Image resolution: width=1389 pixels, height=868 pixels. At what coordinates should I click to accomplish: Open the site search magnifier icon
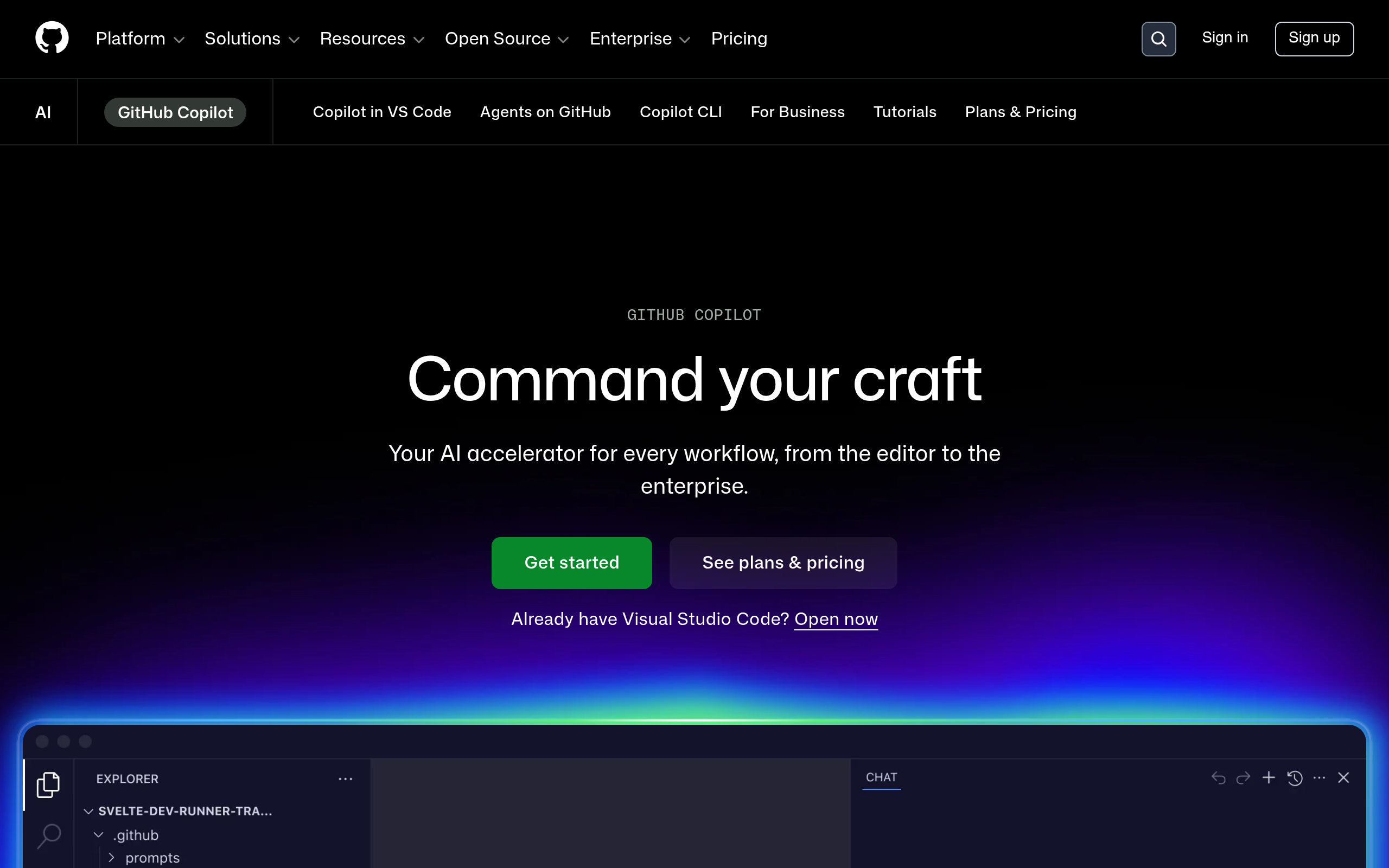click(x=1158, y=39)
